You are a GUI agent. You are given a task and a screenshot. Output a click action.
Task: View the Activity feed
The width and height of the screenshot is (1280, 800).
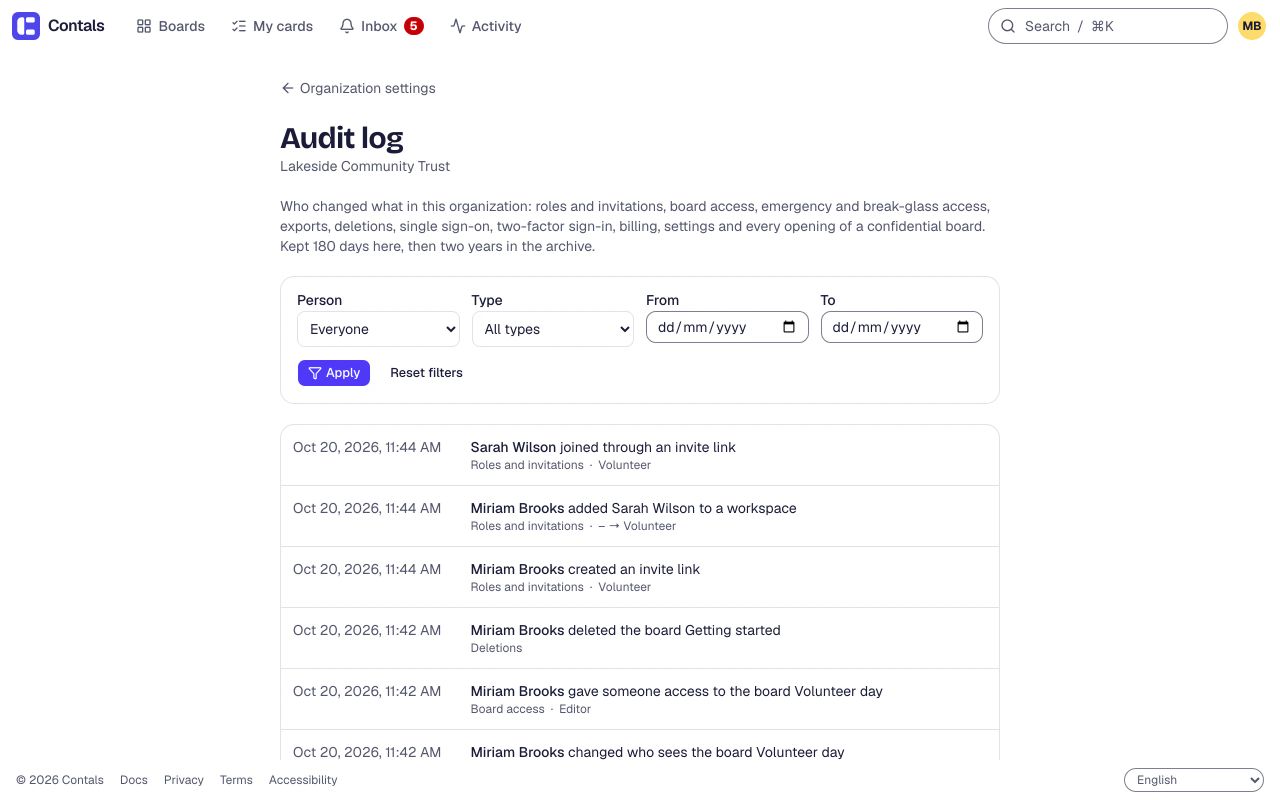[486, 26]
